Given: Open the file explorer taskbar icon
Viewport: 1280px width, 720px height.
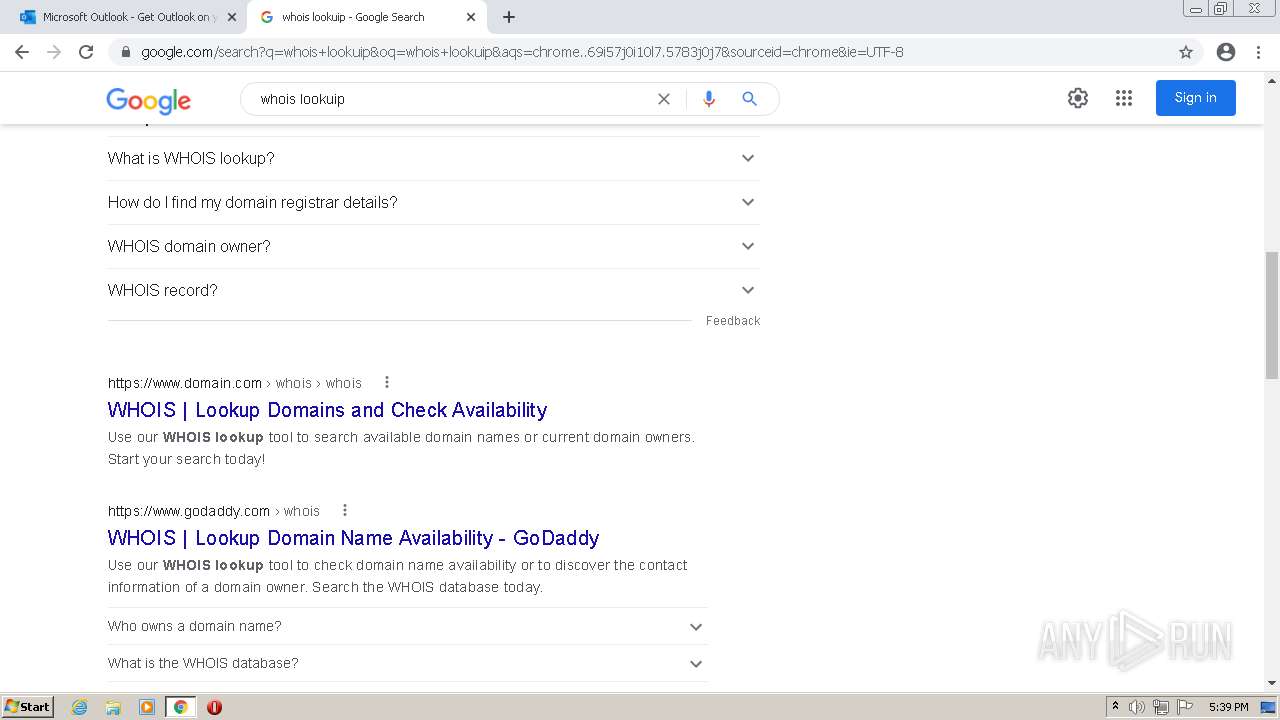Looking at the screenshot, I should click(x=113, y=707).
